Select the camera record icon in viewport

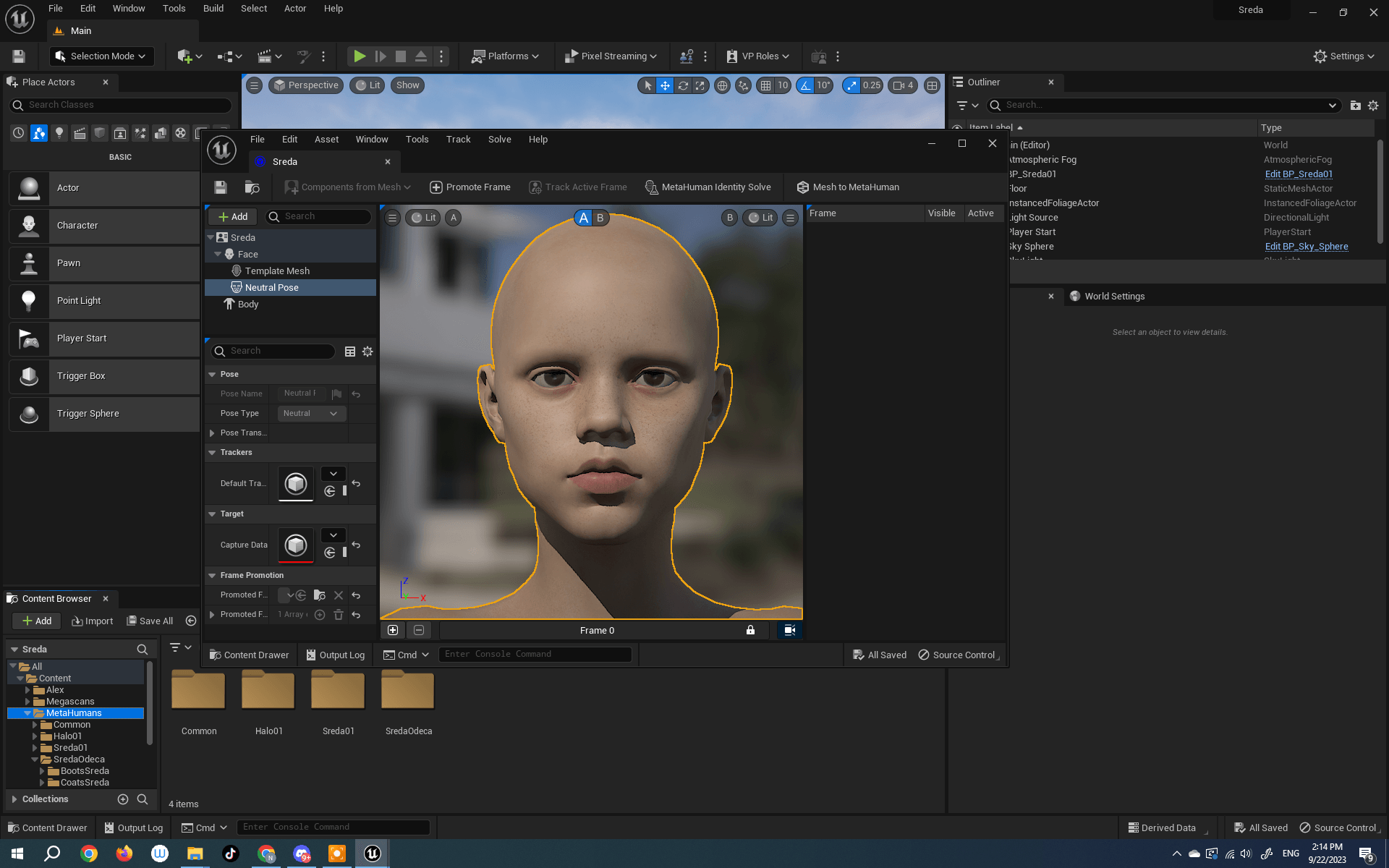point(789,629)
